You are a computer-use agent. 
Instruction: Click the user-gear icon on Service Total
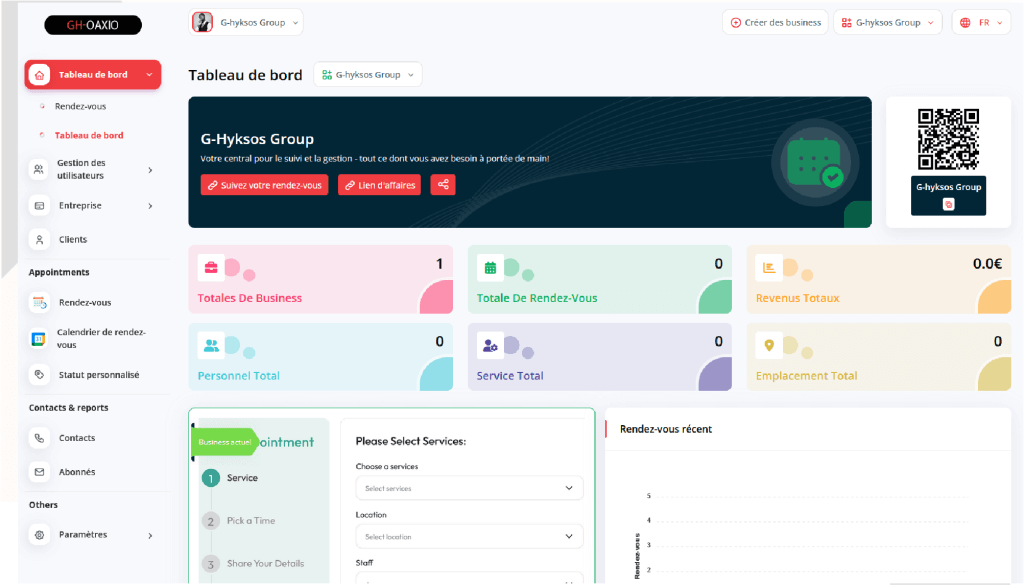tap(490, 345)
